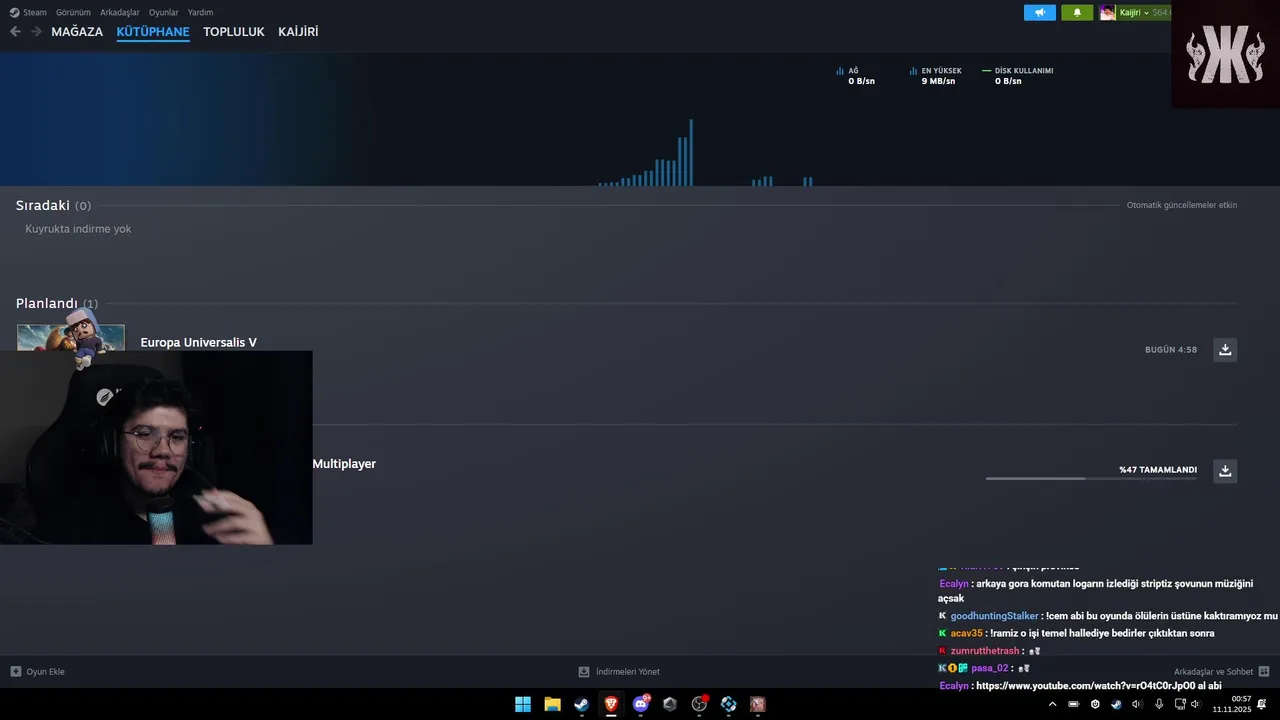Screen dimensions: 1280x720
Task: Click the İndirmeleri Yönet download icon
Action: (x=584, y=672)
